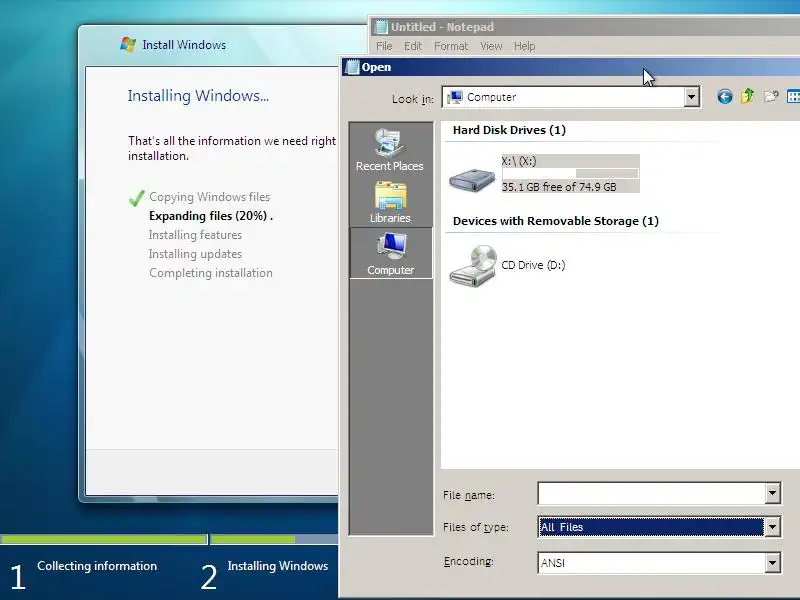Viewport: 800px width, 600px height.
Task: Go back to last folder visited
Action: [724, 96]
